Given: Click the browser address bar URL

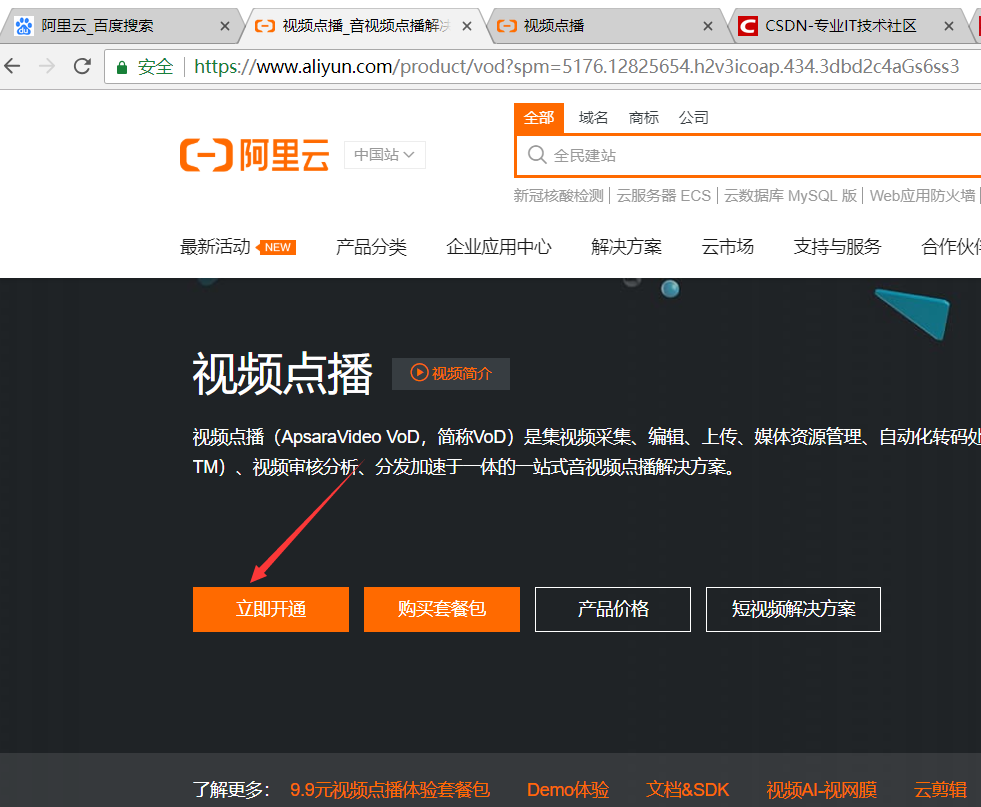Looking at the screenshot, I should [x=576, y=66].
